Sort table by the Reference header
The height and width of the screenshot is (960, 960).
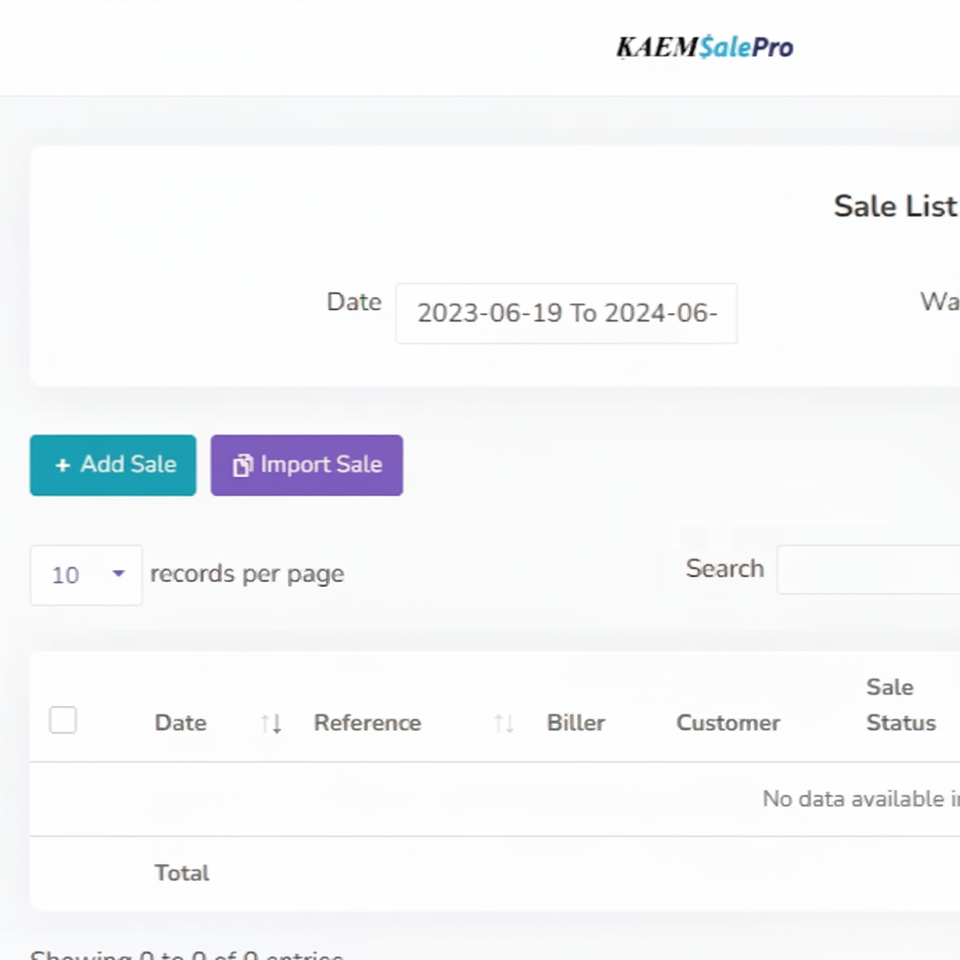(367, 723)
